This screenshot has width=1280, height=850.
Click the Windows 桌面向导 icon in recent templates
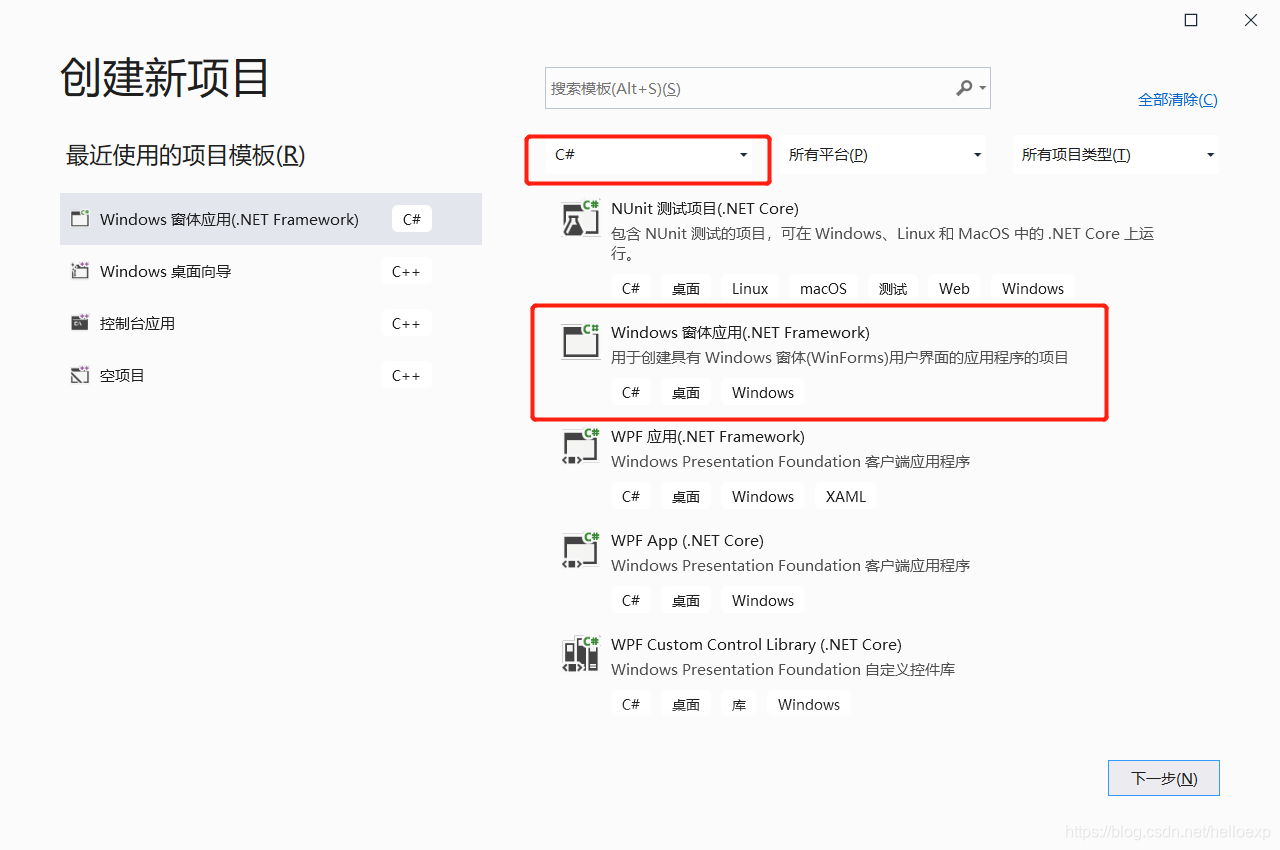click(80, 271)
